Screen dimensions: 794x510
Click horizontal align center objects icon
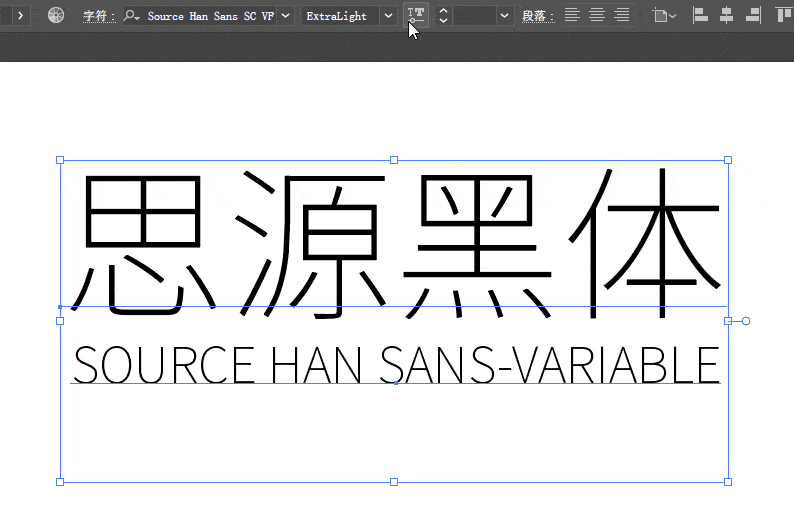tap(727, 15)
